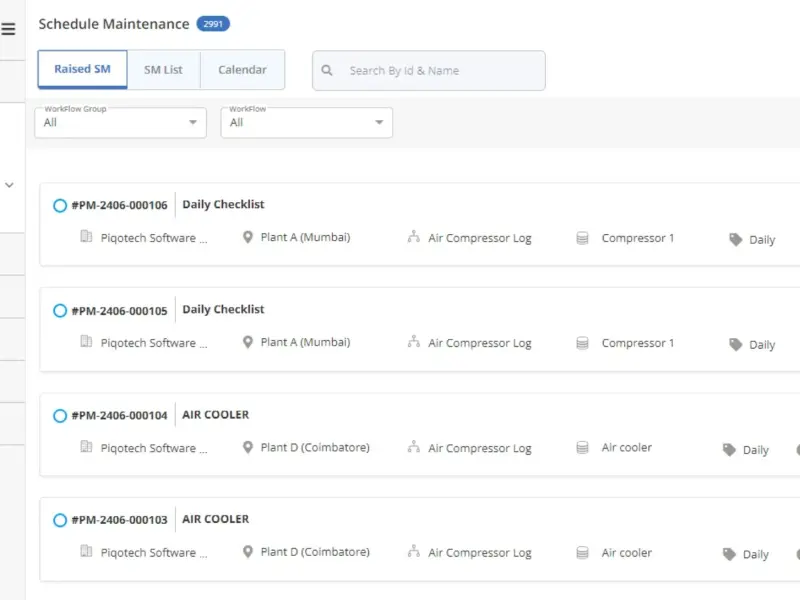Click database icon beside Air cooler, PM-2406-000104
Screen dimensions: 800x600
pyautogui.click(x=582, y=448)
